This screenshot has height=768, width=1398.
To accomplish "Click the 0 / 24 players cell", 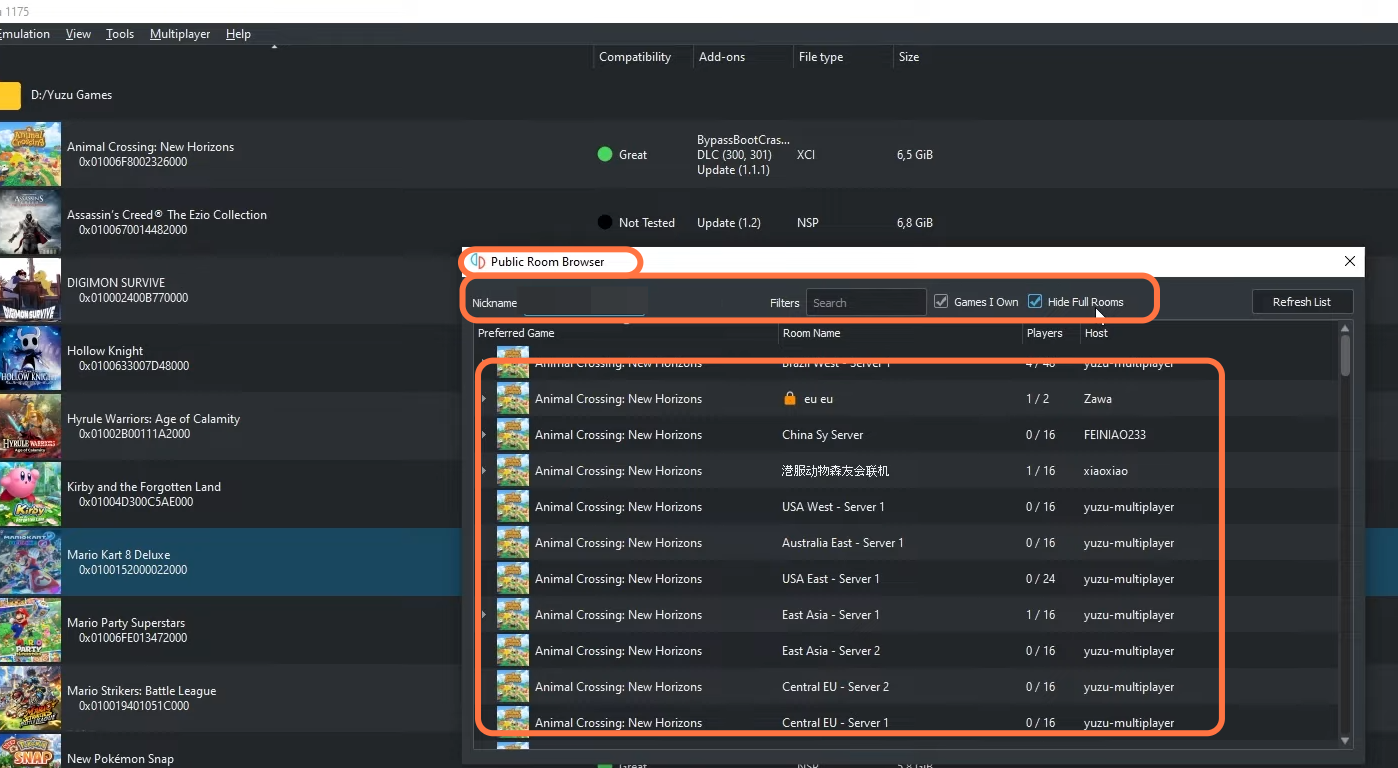I will 1041,579.
